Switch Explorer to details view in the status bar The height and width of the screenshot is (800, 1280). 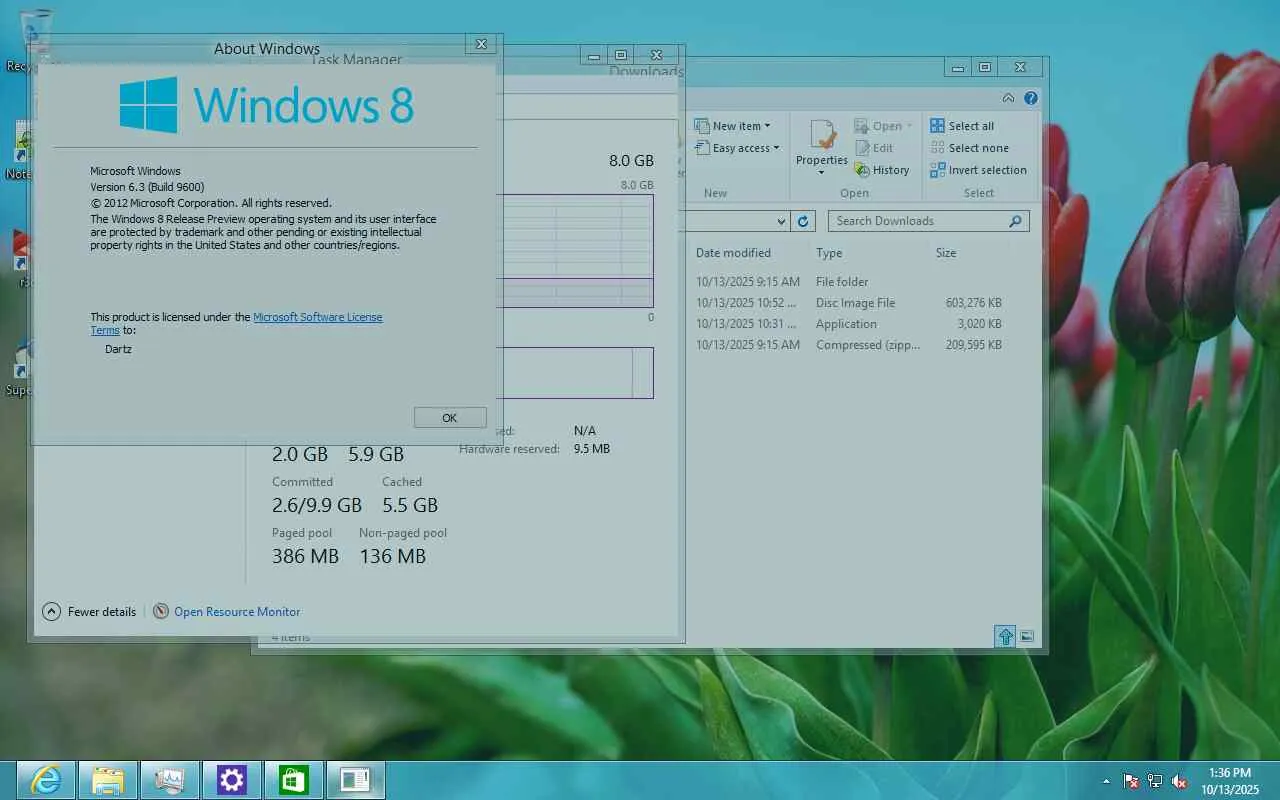pos(1005,637)
